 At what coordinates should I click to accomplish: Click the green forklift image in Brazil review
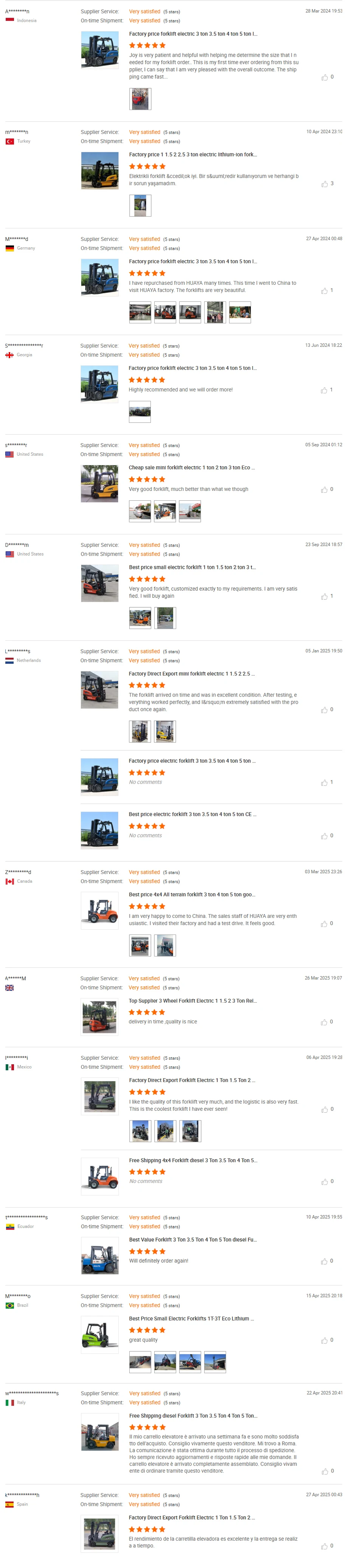(x=100, y=1335)
